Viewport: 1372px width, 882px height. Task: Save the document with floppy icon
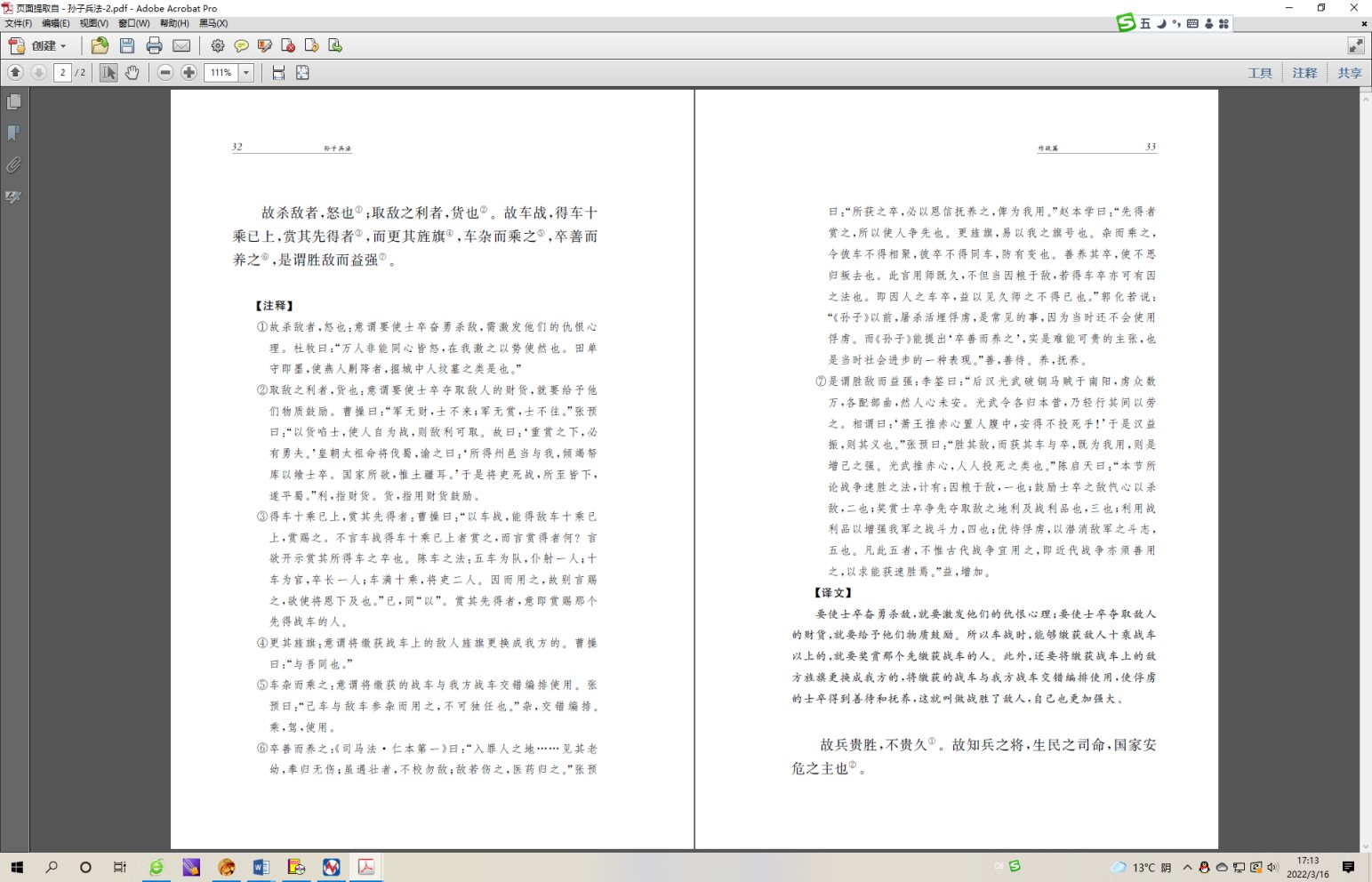pyautogui.click(x=127, y=45)
